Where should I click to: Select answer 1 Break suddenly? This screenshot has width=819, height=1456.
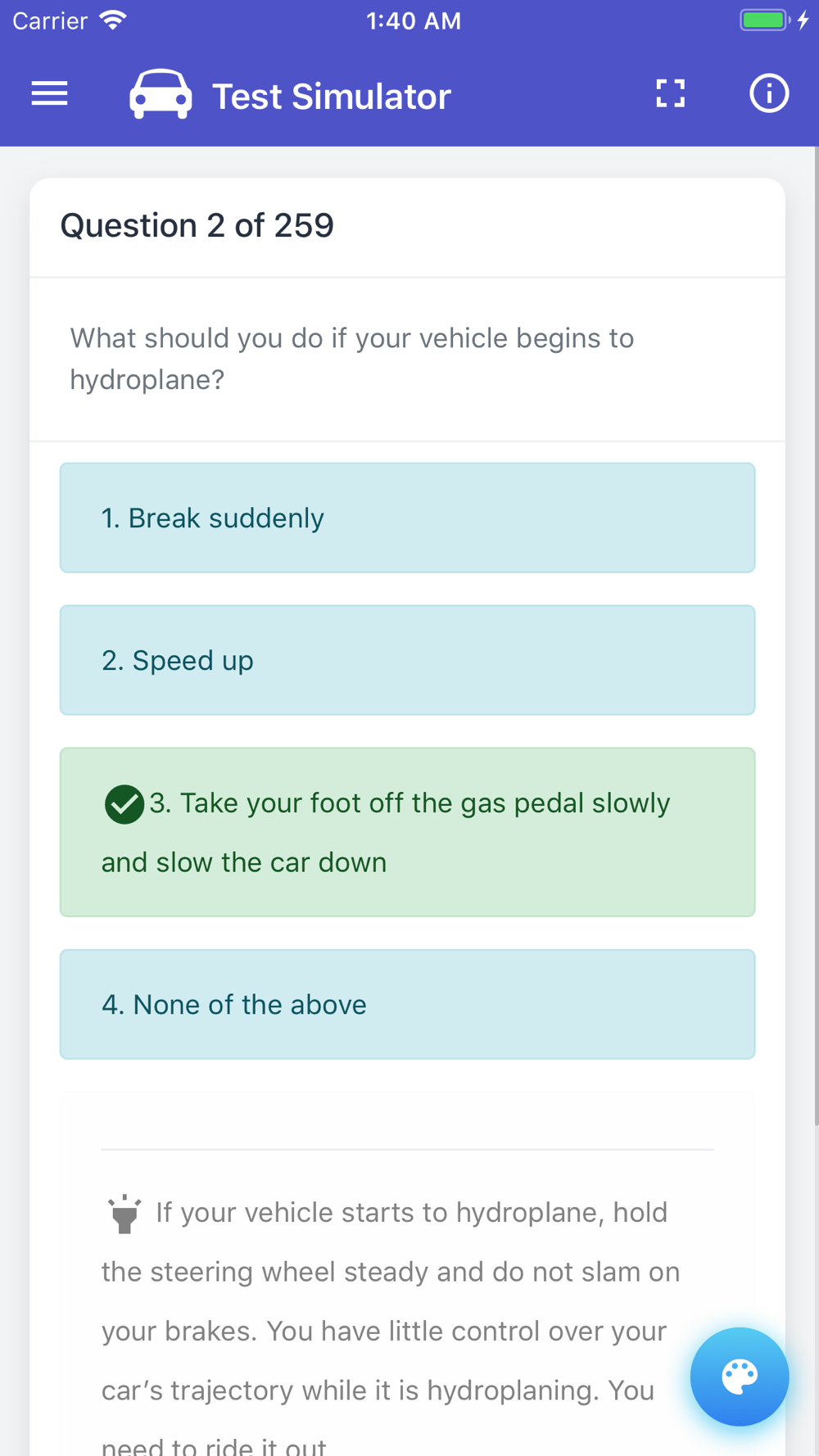tap(407, 518)
